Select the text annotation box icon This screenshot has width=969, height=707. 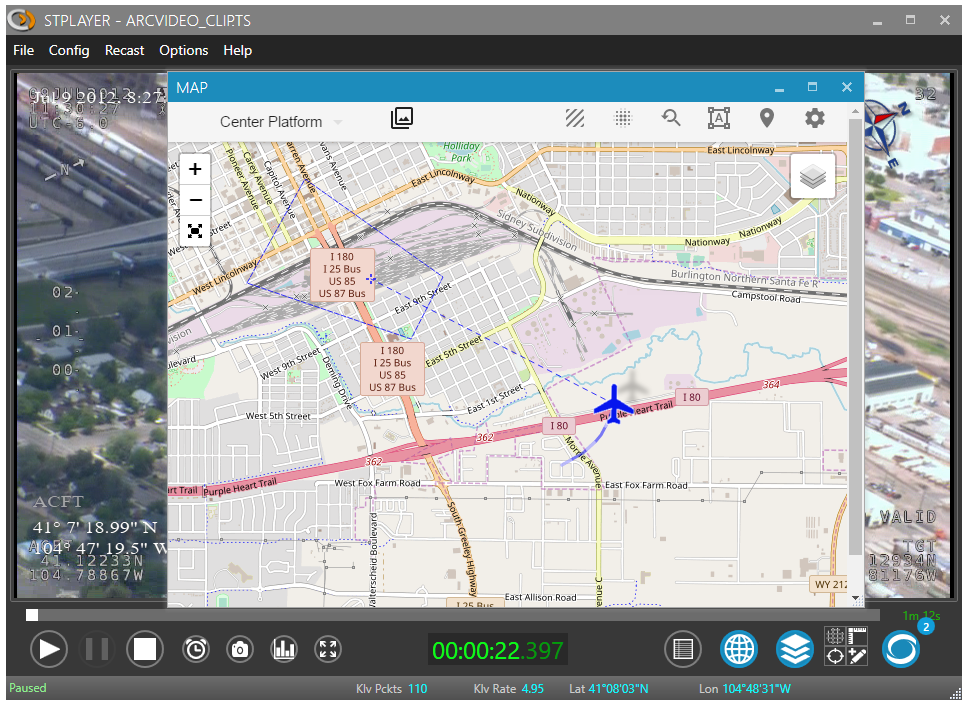[x=718, y=119]
